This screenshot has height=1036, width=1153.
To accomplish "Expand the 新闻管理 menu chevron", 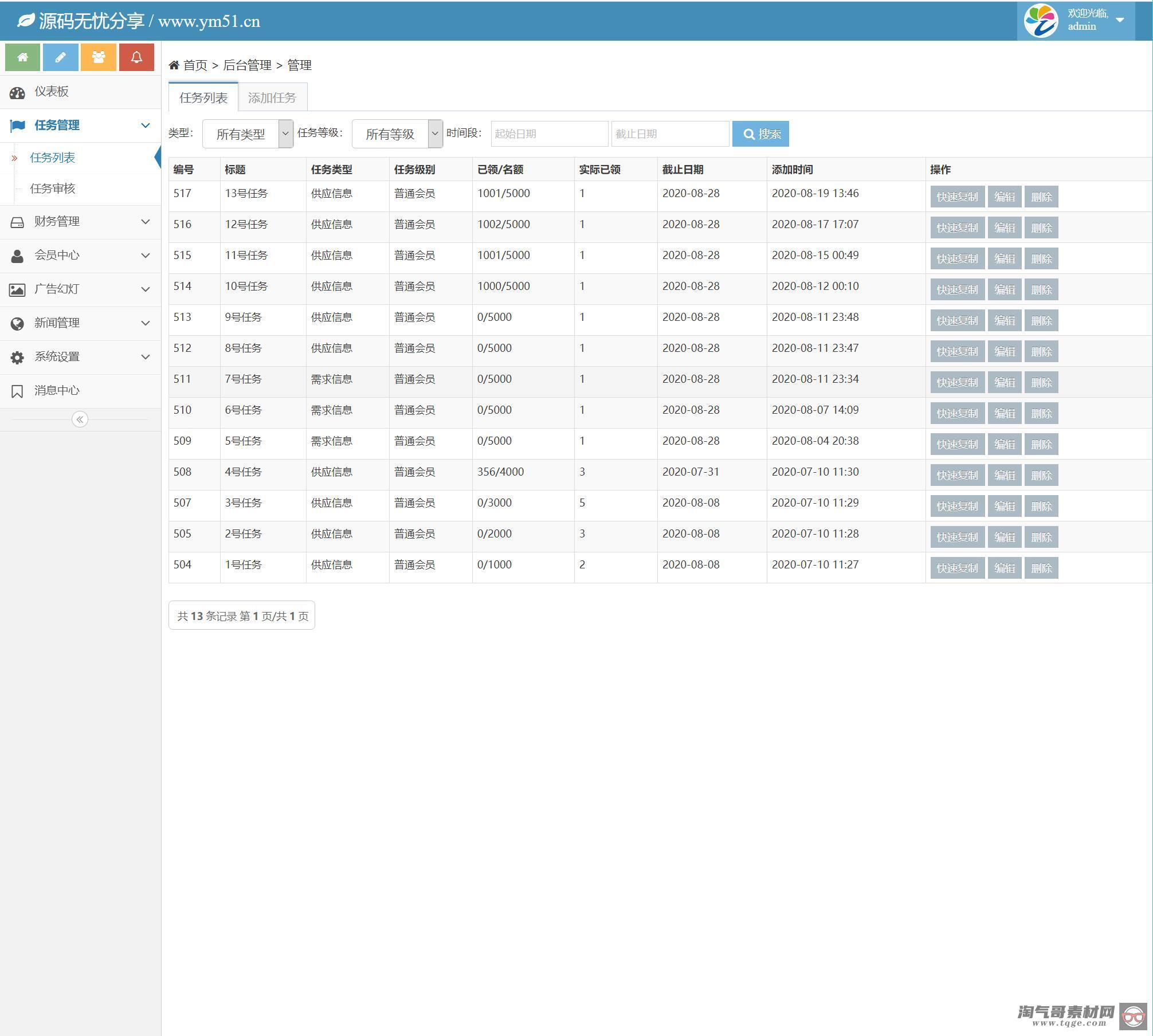I will [x=146, y=323].
